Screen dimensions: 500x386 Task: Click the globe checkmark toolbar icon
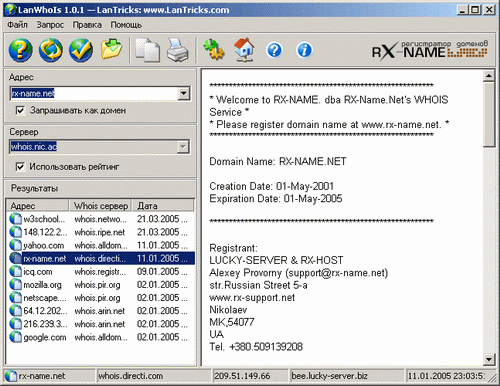click(81, 50)
